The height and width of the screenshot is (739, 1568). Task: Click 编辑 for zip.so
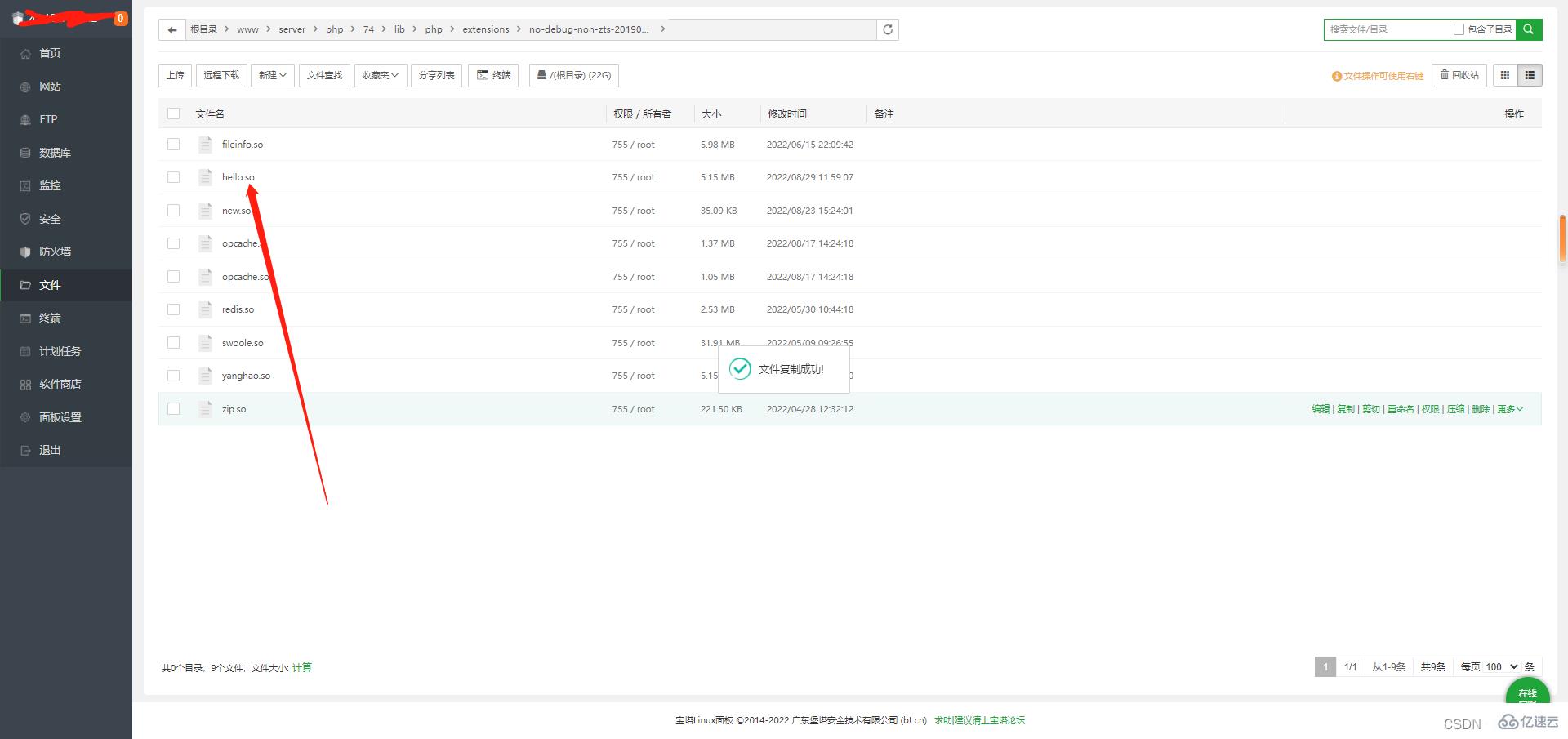[x=1321, y=409]
